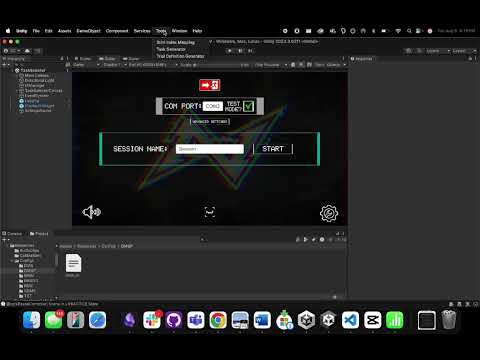480x360 pixels.
Task: Click the Unity Step frame button
Action: tap(251, 51)
